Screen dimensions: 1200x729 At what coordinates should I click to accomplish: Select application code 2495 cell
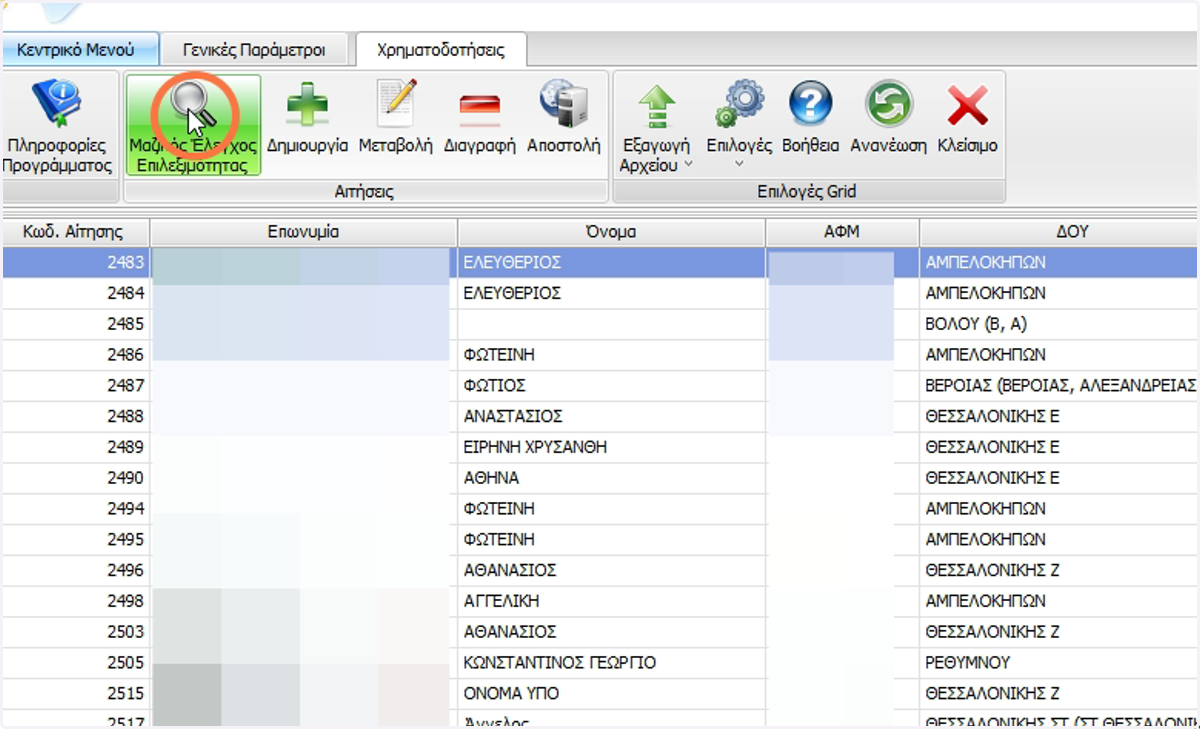75,540
